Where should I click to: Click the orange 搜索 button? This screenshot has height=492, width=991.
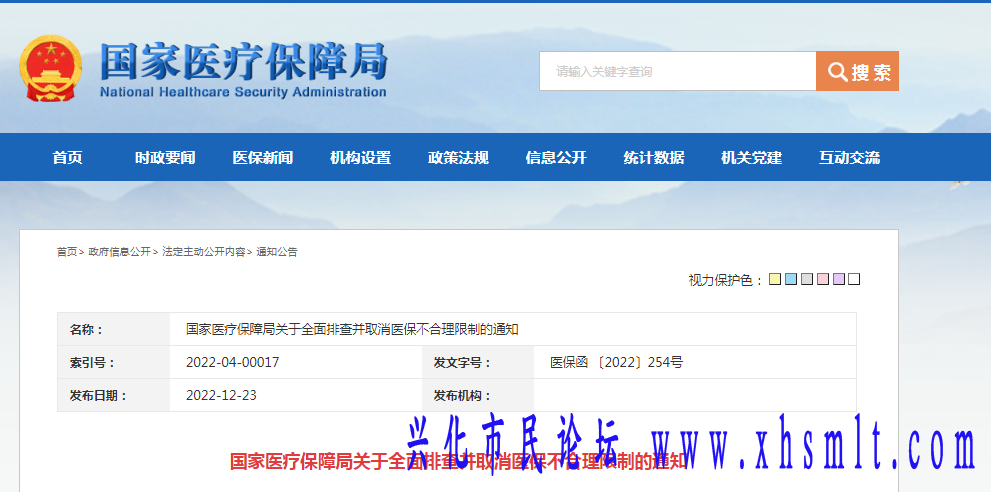coord(857,71)
